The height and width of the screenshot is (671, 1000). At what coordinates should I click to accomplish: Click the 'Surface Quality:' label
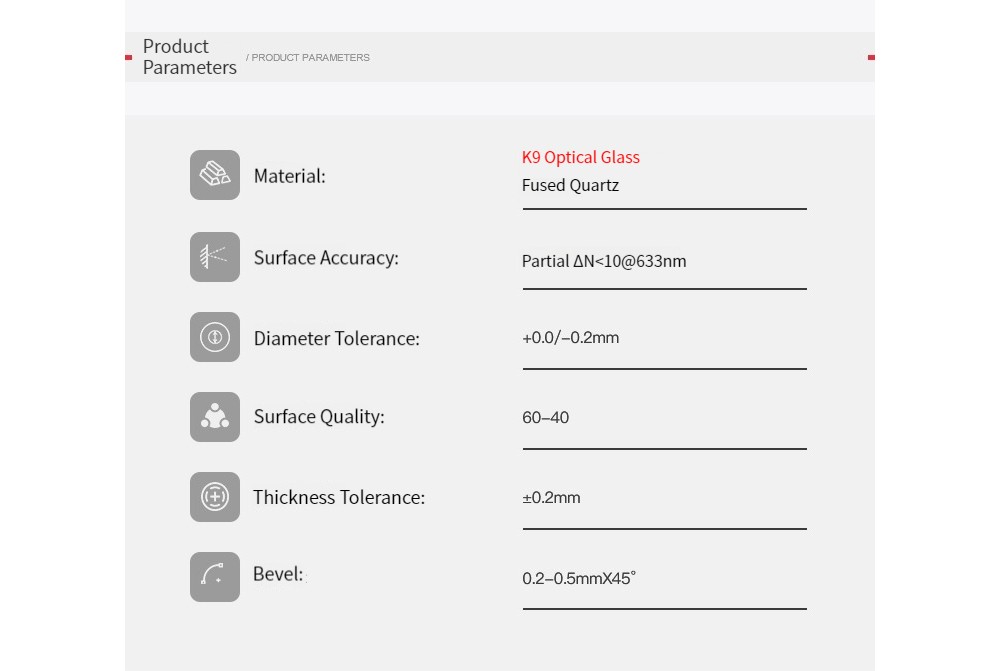(x=319, y=417)
